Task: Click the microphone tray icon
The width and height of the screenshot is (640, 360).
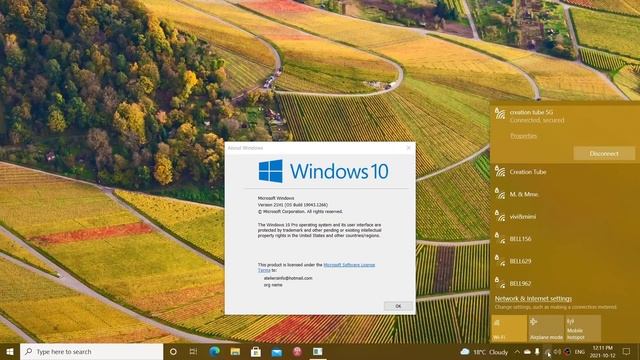Action: pyautogui.click(x=537, y=352)
